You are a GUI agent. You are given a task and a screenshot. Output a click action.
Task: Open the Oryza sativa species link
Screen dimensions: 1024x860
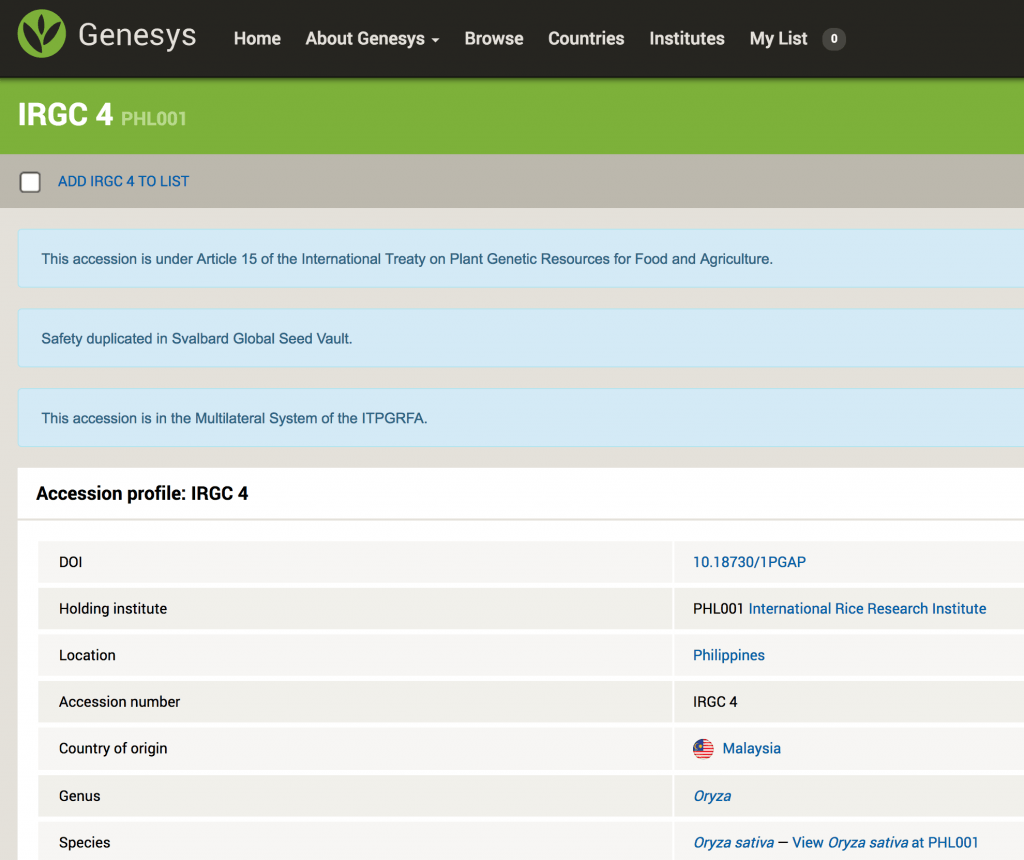click(x=733, y=842)
